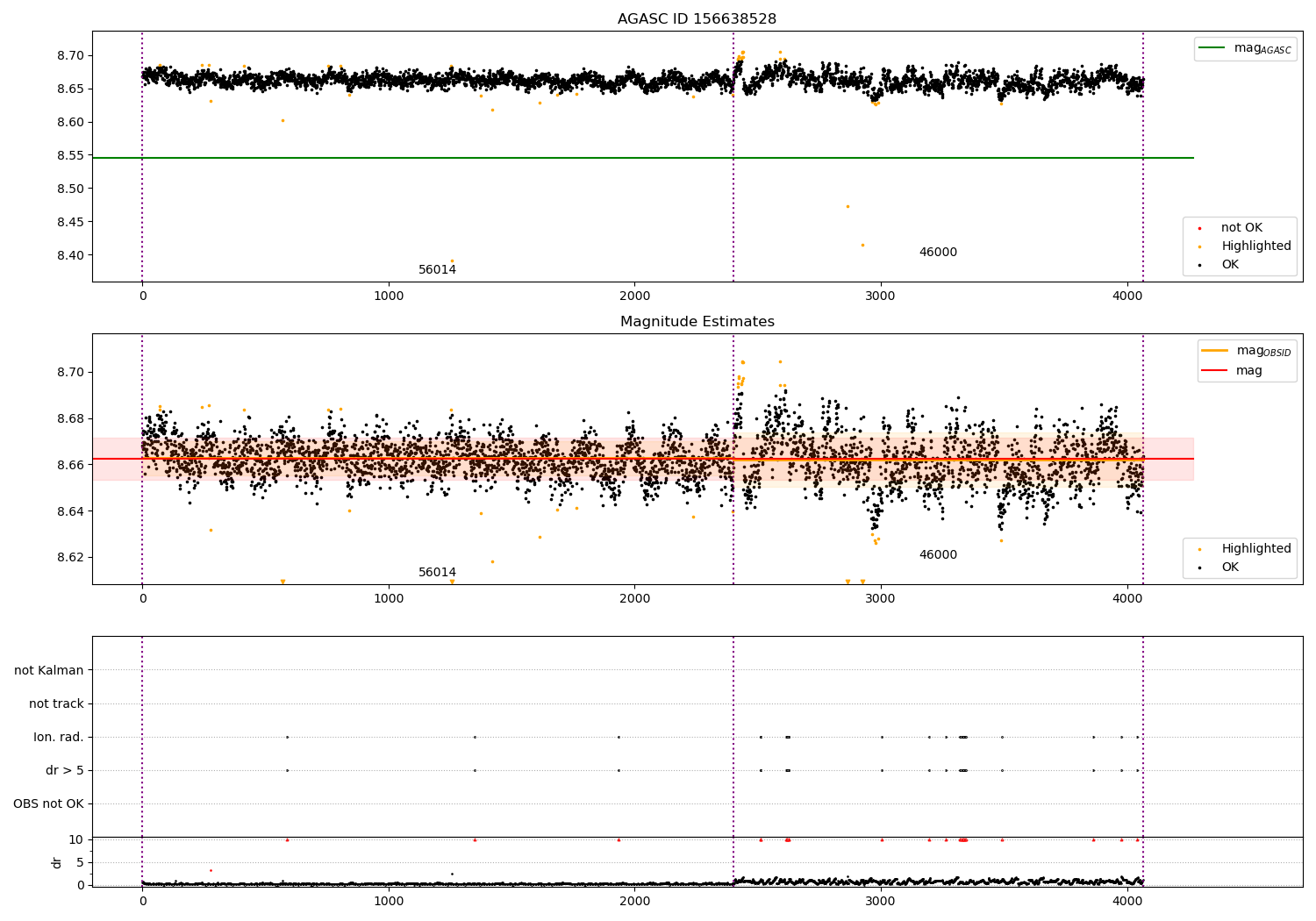Click the 8.60 y-axis tick label

tap(70, 123)
